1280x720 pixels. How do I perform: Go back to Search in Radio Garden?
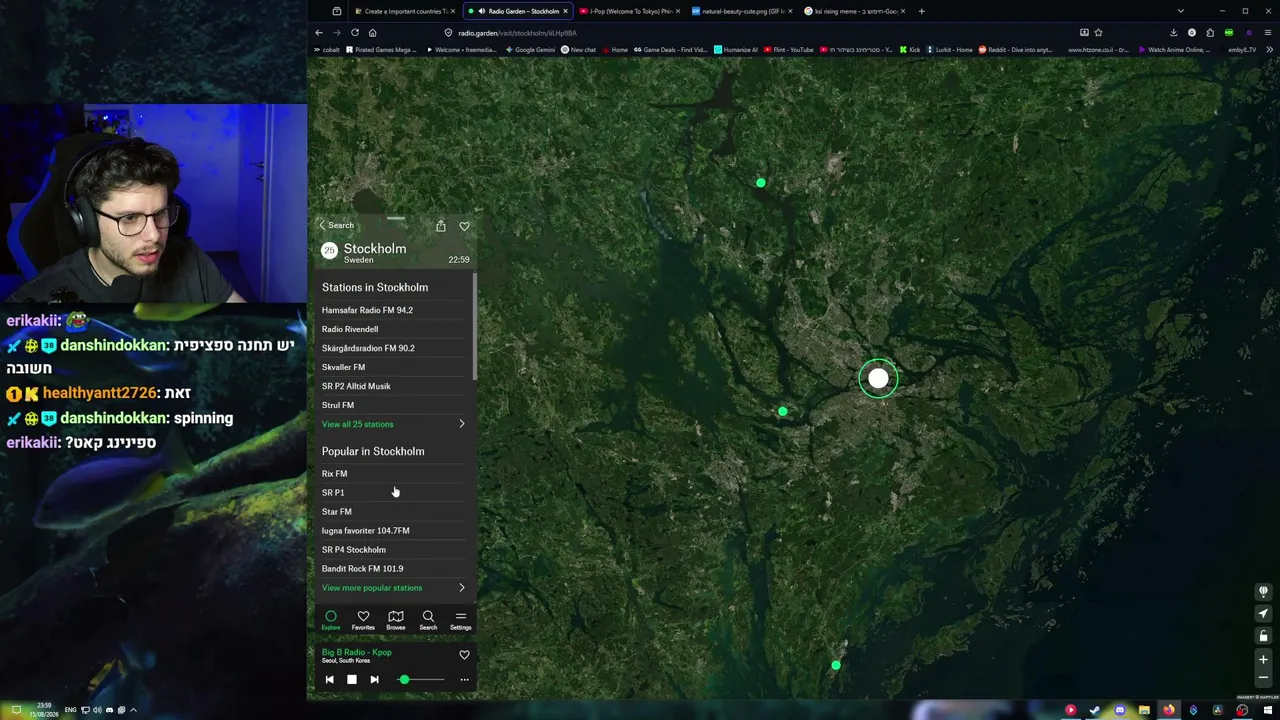(x=336, y=225)
